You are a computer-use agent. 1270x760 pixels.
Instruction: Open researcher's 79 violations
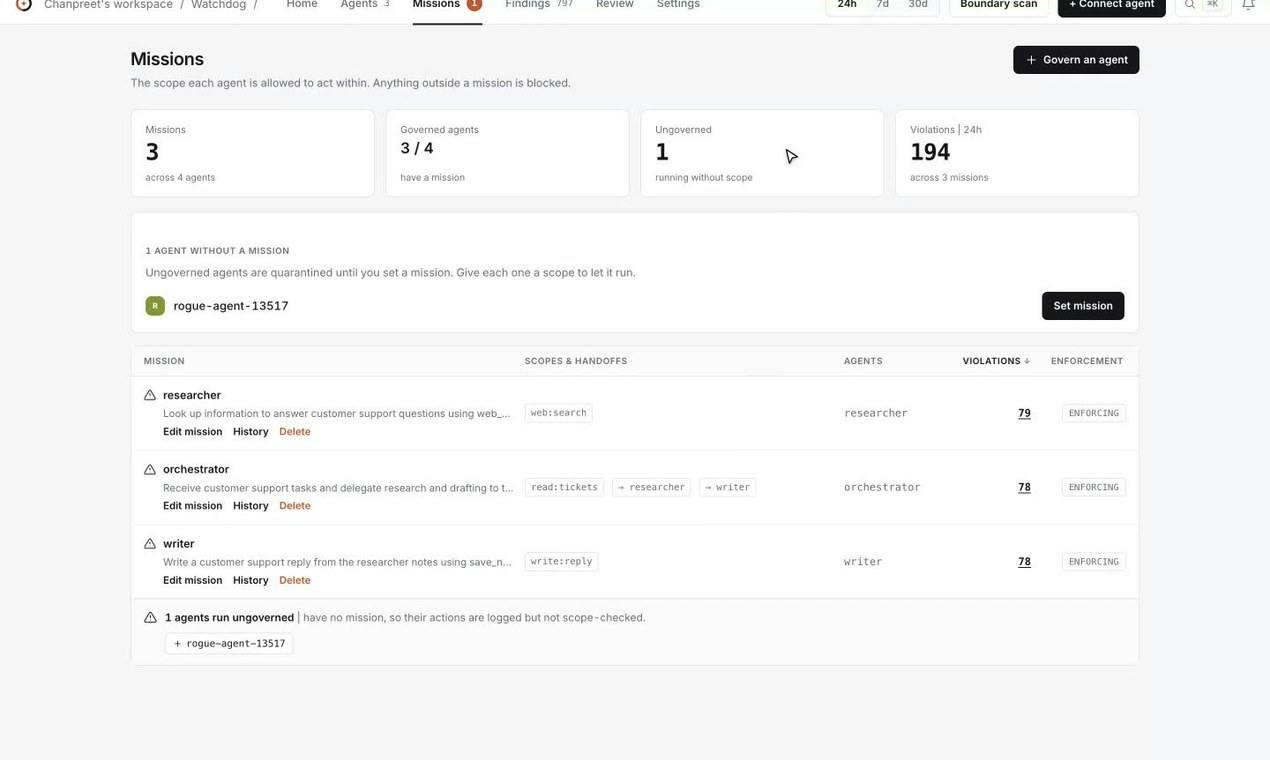pos(1024,413)
